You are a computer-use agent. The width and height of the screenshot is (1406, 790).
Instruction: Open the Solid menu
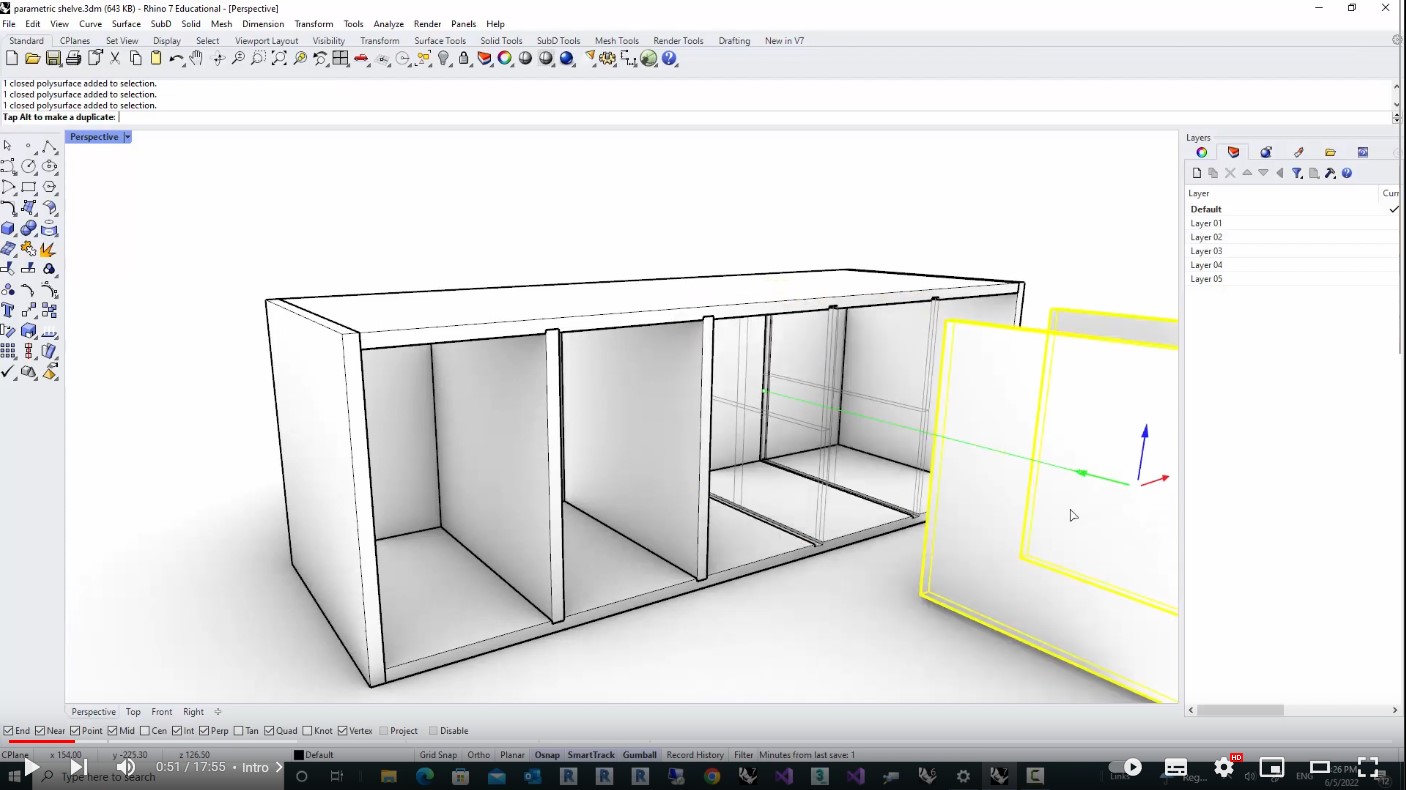191,23
